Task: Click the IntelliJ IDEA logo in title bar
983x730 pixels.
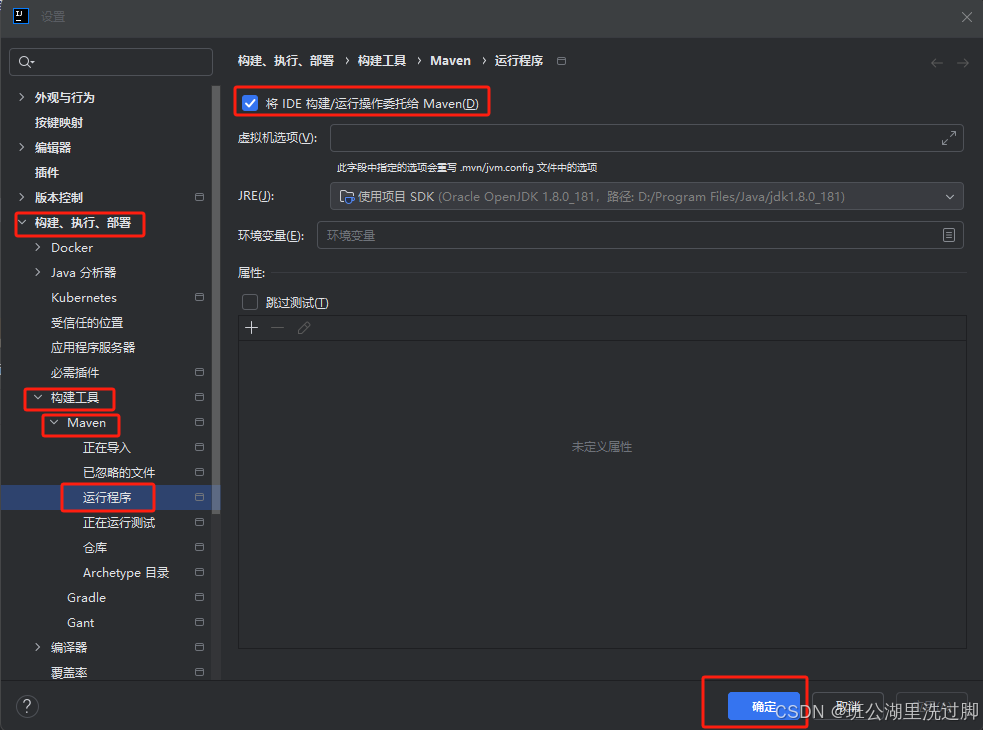Action: click(21, 16)
